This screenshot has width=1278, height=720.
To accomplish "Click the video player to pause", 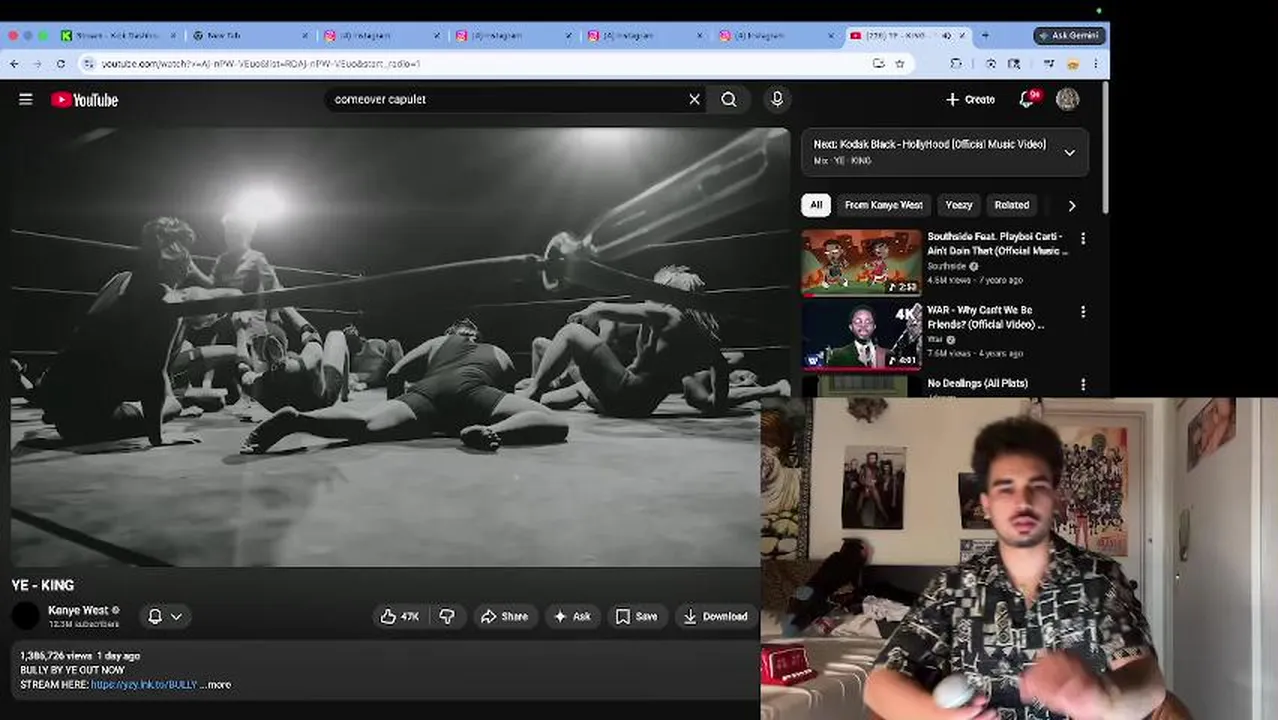I will [x=400, y=346].
